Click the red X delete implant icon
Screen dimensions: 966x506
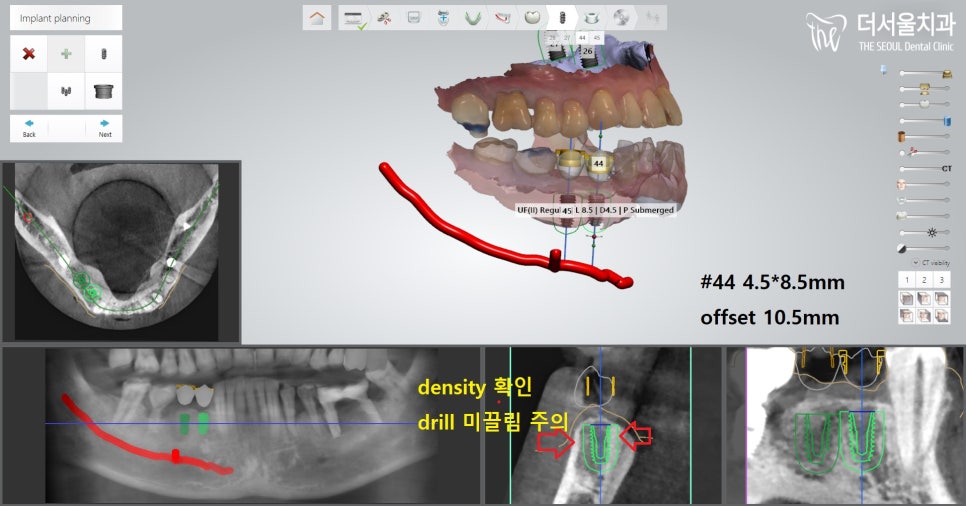tap(29, 53)
